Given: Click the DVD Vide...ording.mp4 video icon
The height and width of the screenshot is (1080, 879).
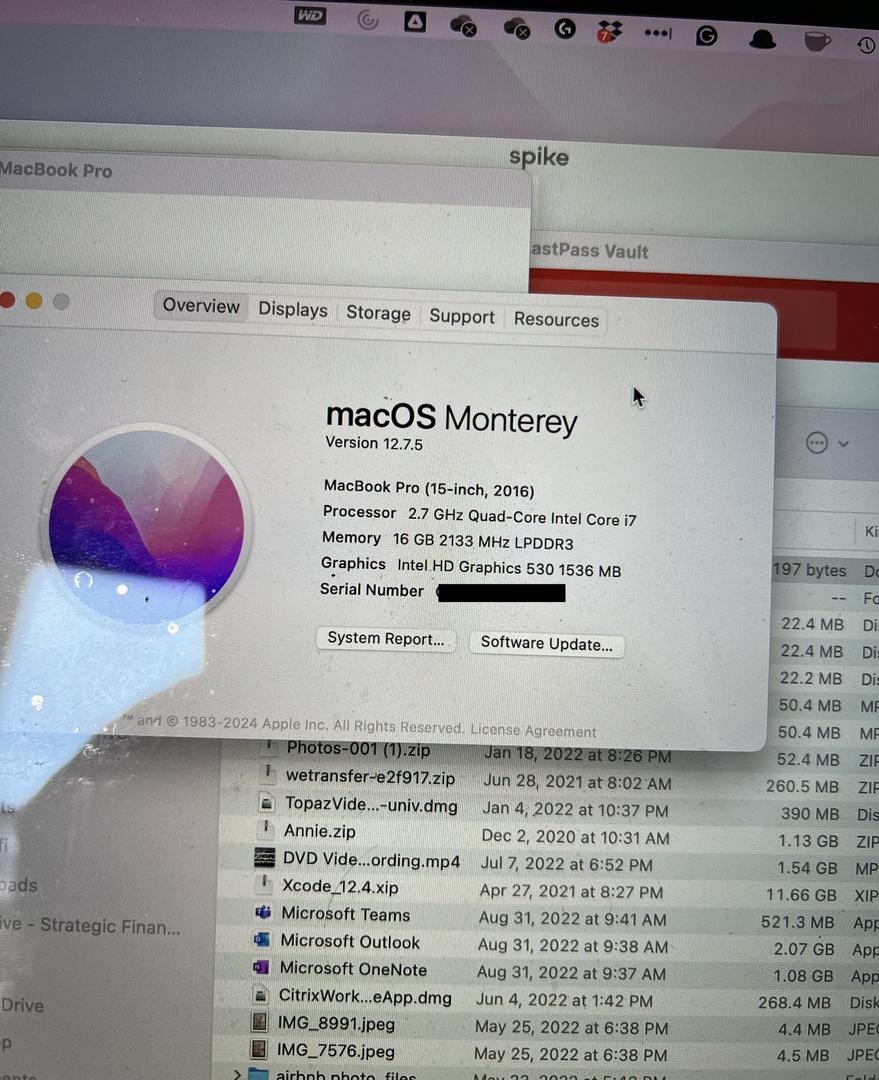Looking at the screenshot, I should (x=264, y=857).
